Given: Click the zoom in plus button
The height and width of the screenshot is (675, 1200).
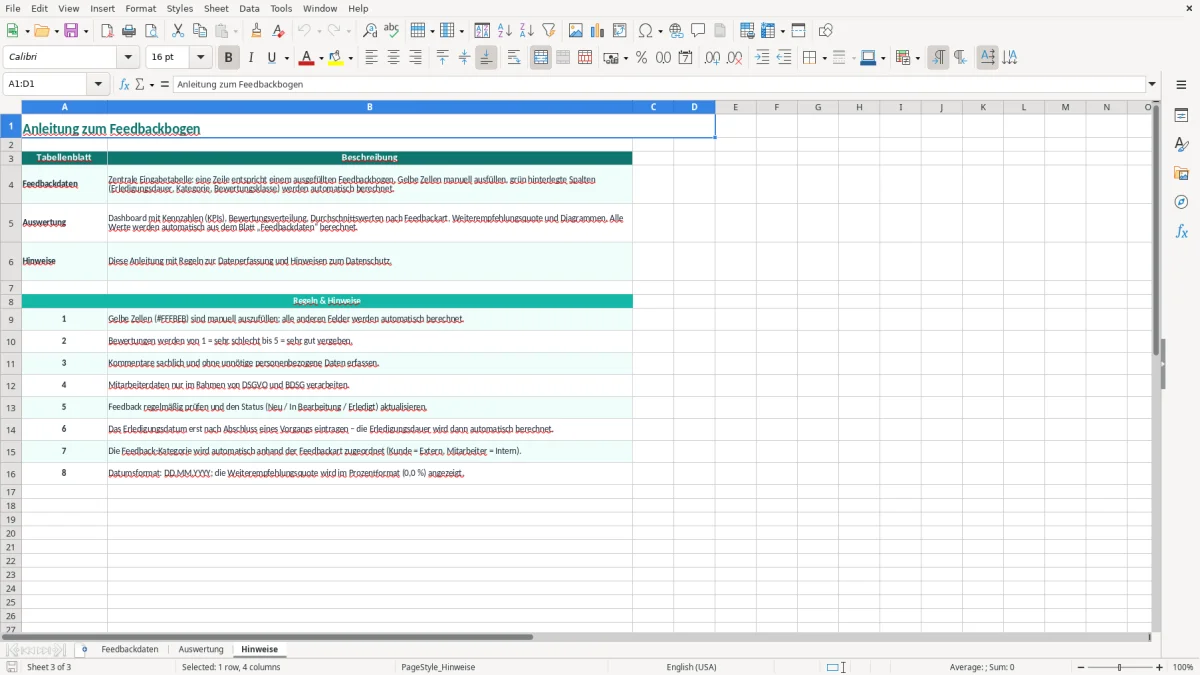Looking at the screenshot, I should 1160,667.
